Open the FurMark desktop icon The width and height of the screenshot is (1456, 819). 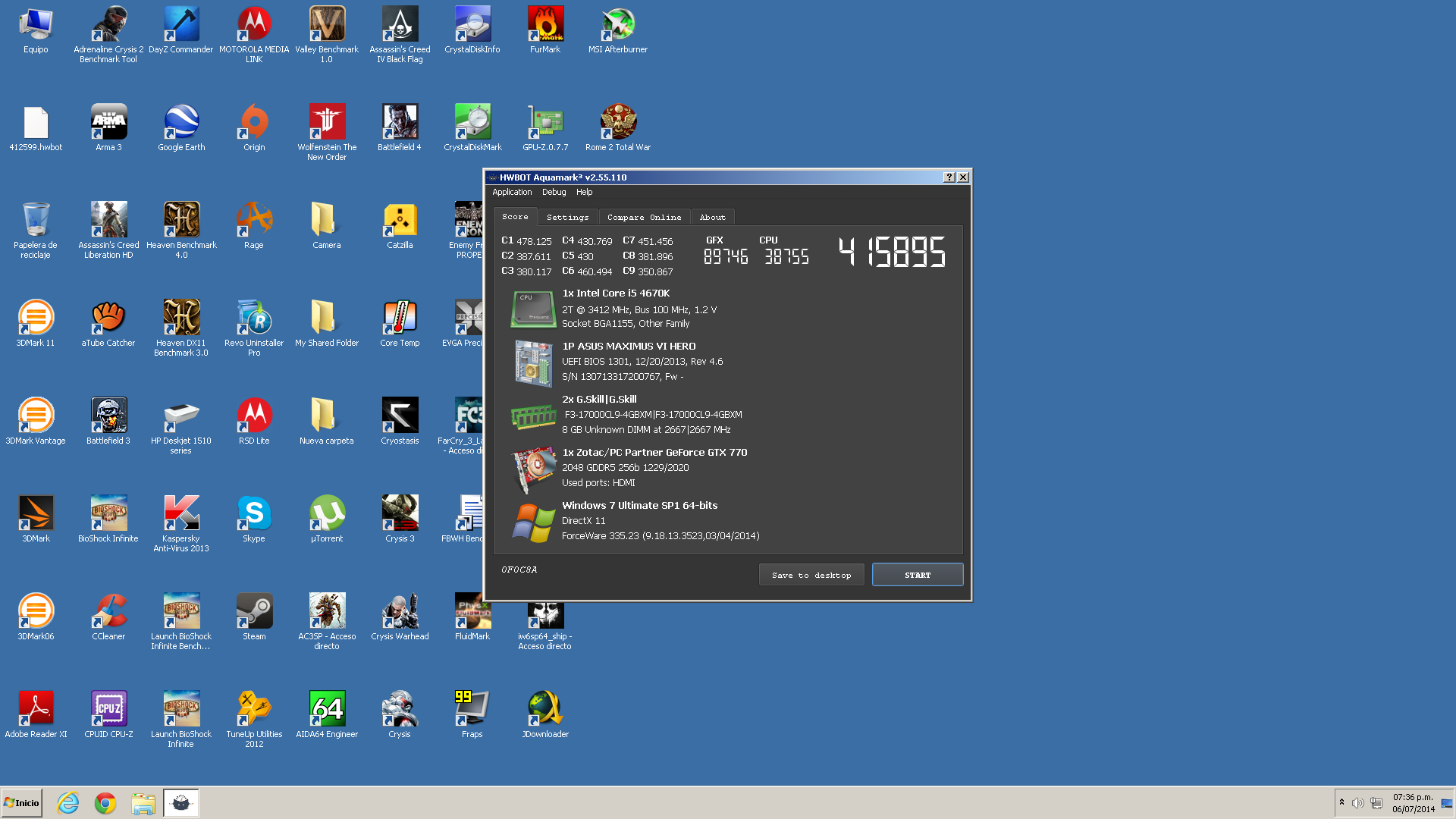point(545,30)
